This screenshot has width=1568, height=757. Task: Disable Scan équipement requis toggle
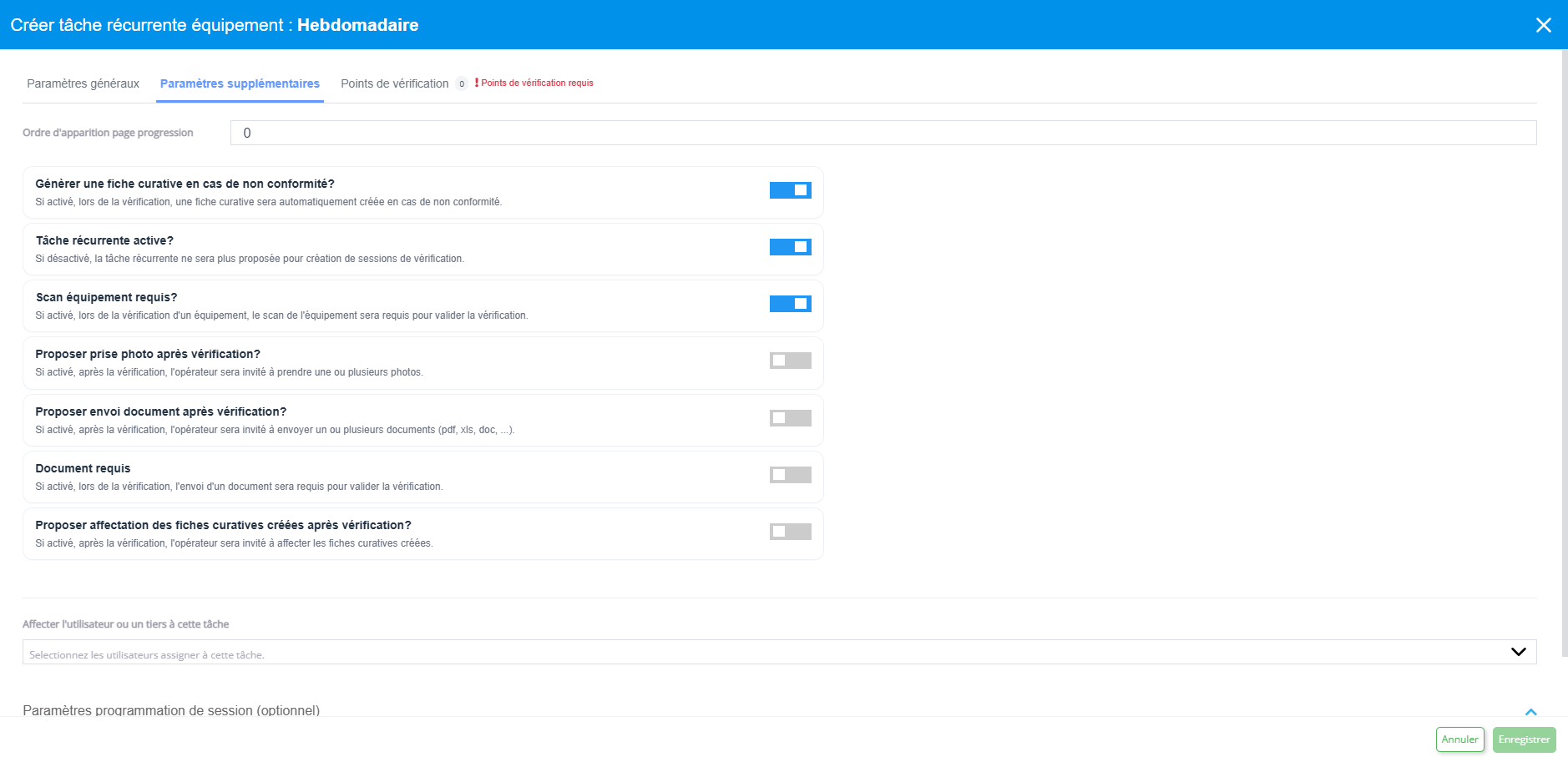[x=790, y=304]
